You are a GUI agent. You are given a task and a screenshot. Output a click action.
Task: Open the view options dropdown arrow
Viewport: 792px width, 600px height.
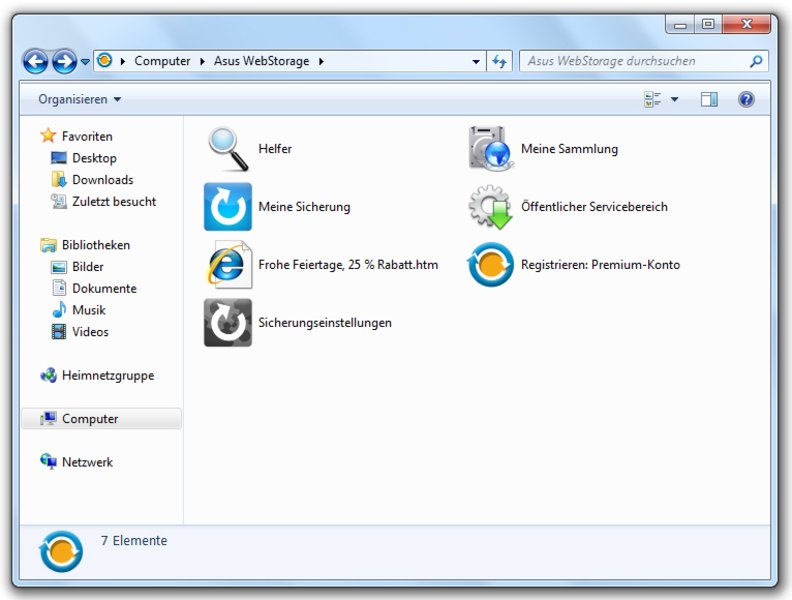coord(674,99)
